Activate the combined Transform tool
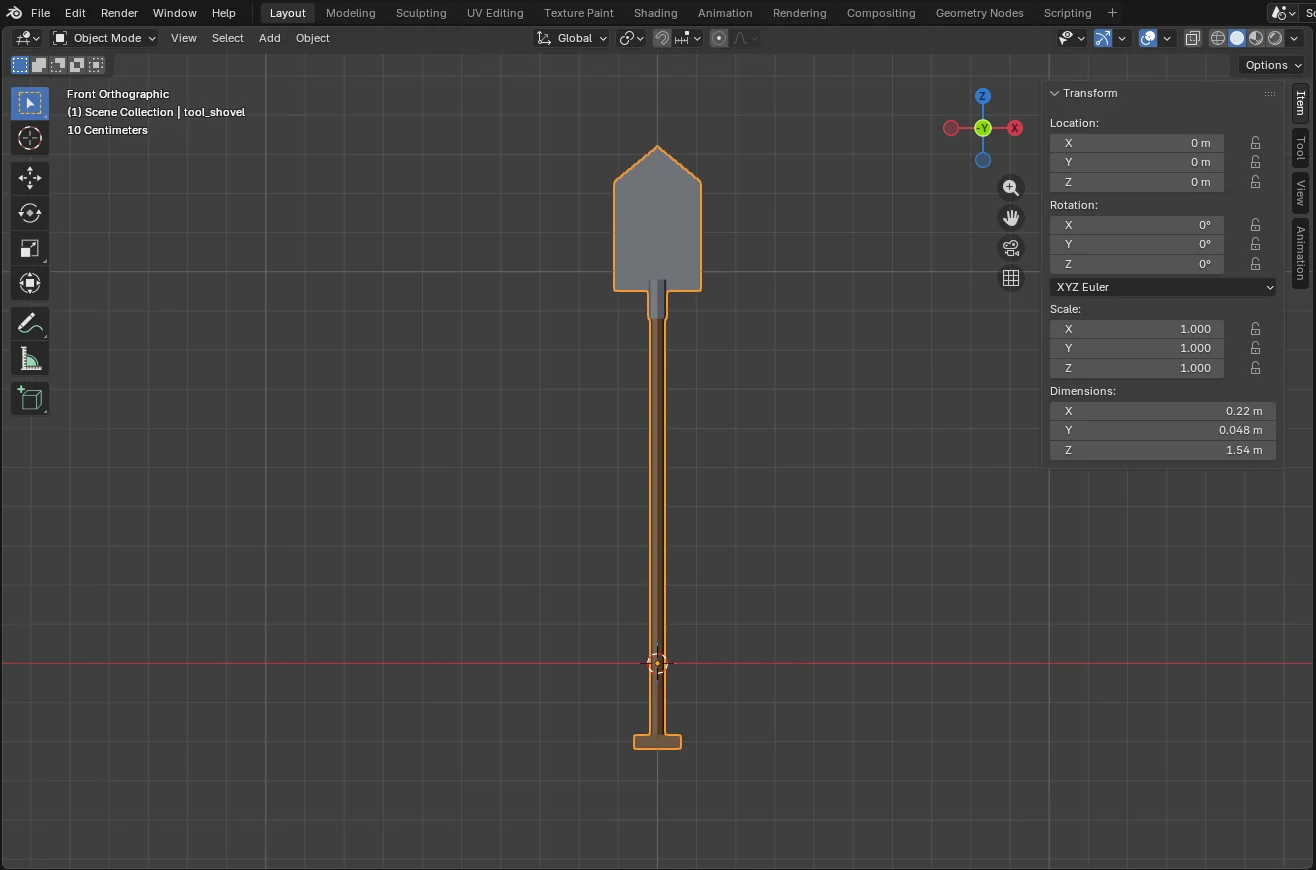The image size is (1316, 870). (x=29, y=283)
